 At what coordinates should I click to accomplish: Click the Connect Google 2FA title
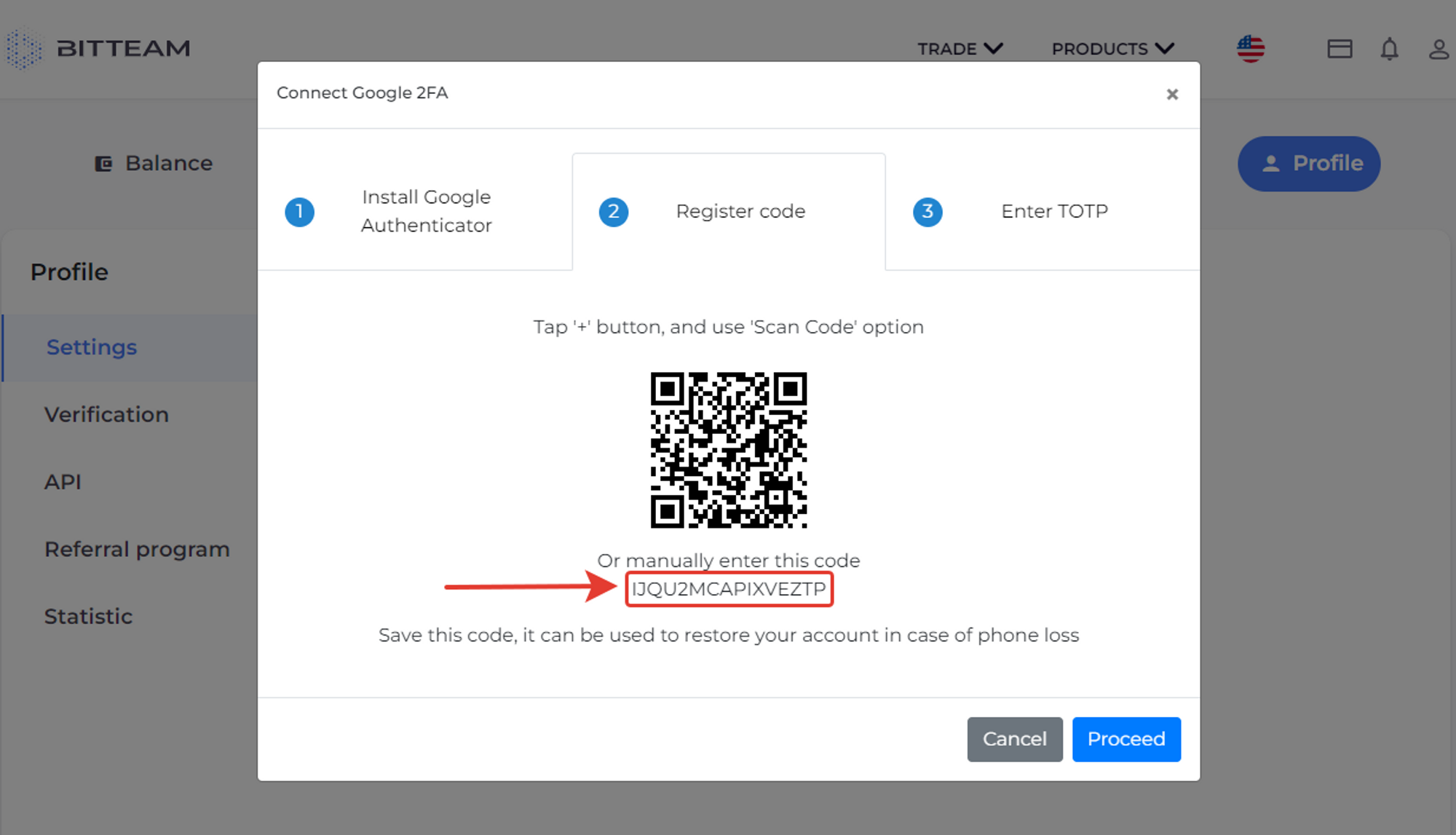(362, 93)
